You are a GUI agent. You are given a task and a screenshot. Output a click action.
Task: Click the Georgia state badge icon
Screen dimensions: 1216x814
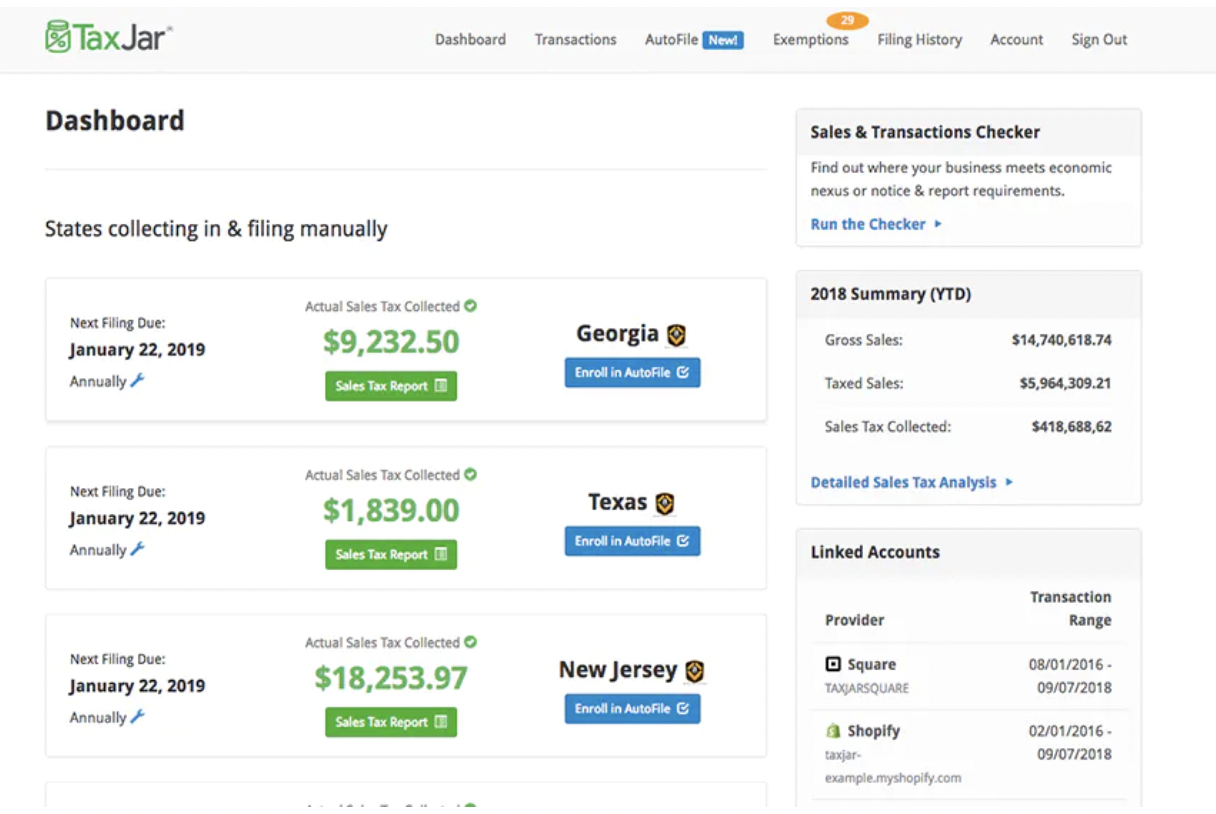pos(677,335)
